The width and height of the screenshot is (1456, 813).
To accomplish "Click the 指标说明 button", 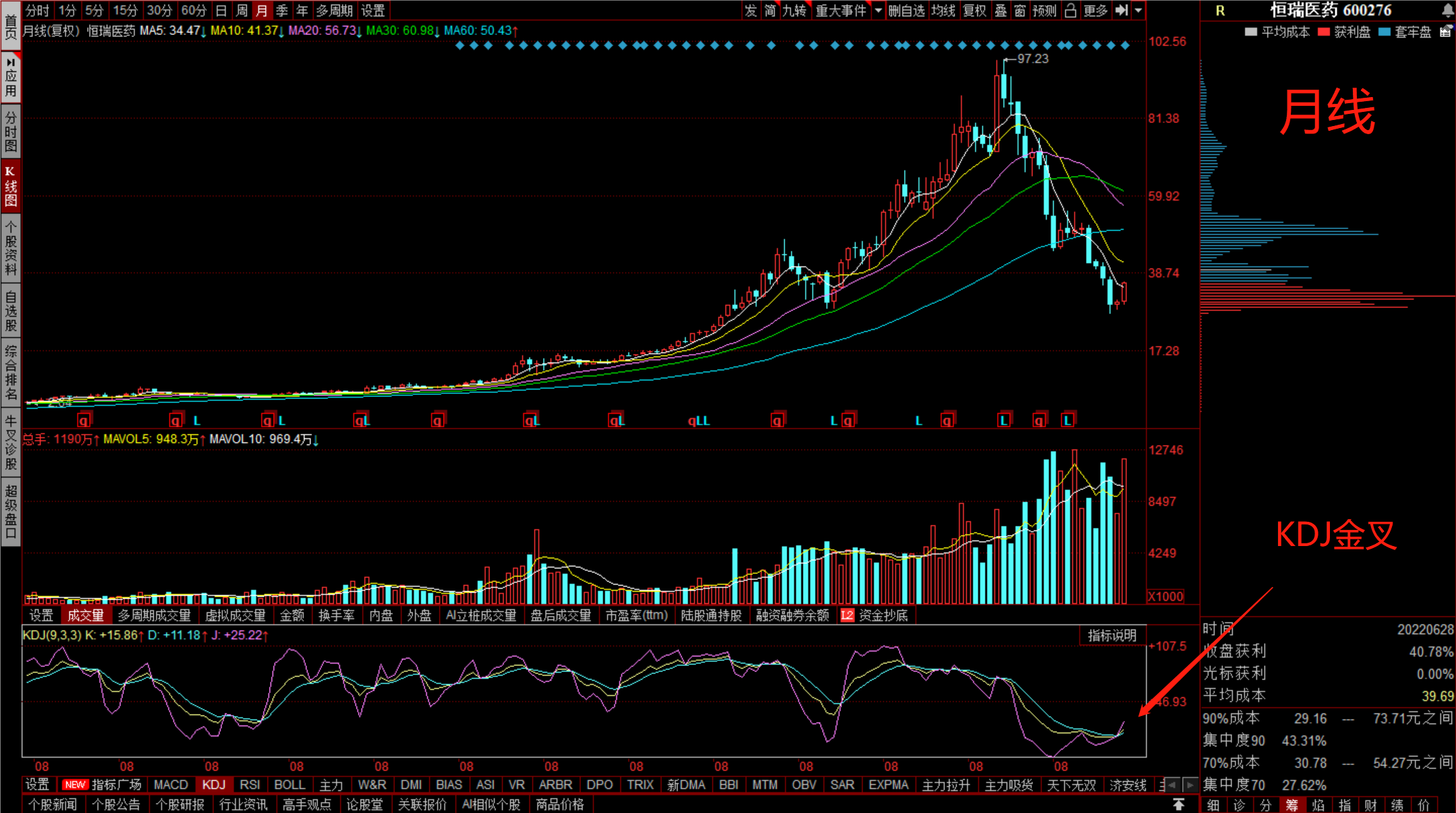I will [x=1112, y=635].
